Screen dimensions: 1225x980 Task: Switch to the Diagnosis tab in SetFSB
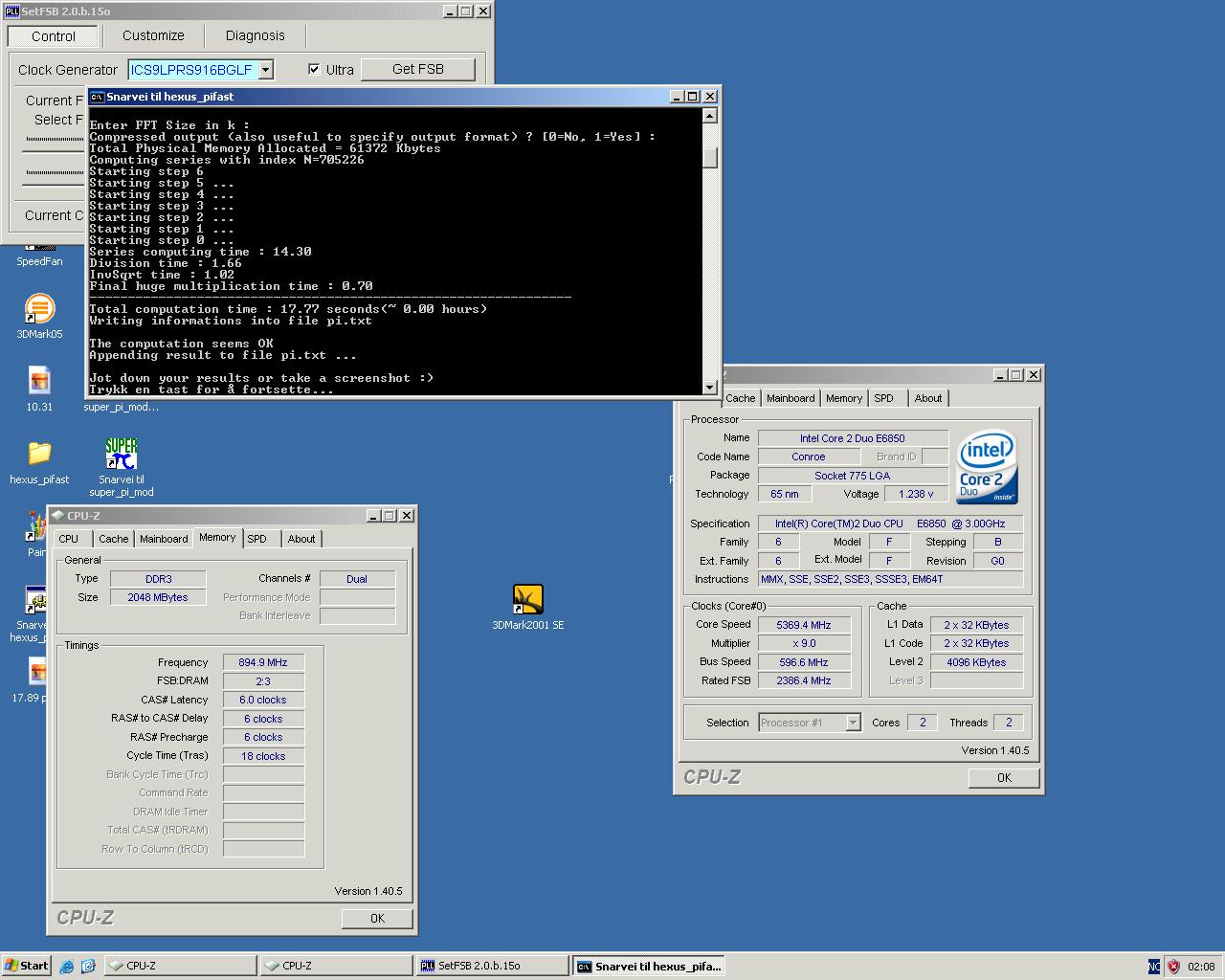256,35
